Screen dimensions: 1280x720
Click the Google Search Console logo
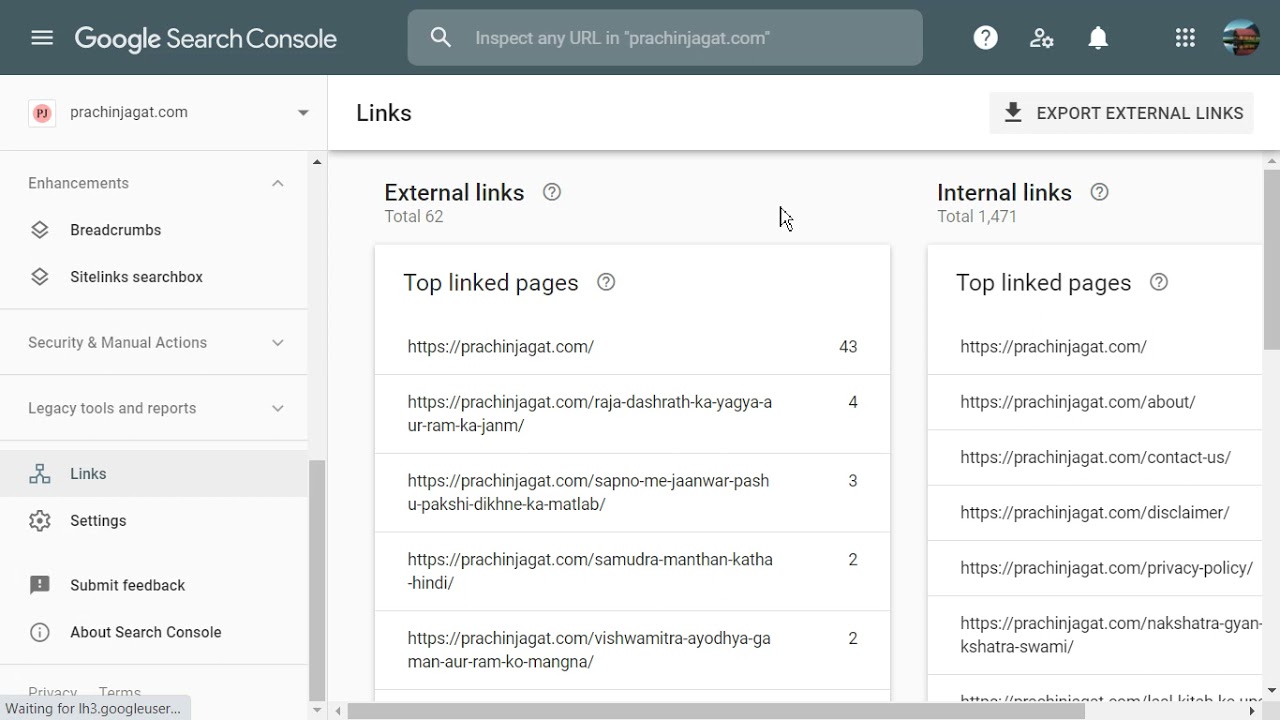pyautogui.click(x=206, y=38)
